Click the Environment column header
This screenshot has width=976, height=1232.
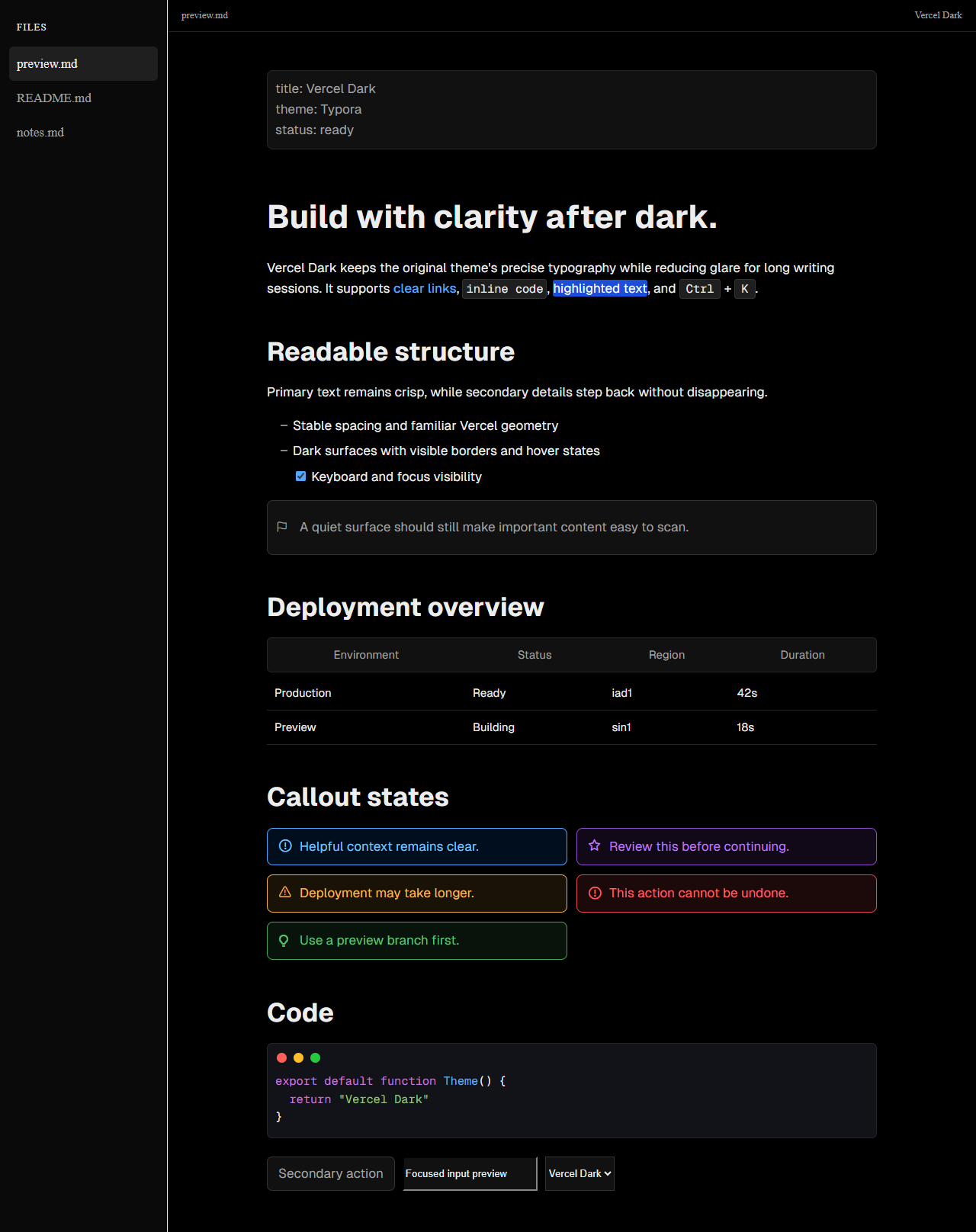tap(366, 655)
